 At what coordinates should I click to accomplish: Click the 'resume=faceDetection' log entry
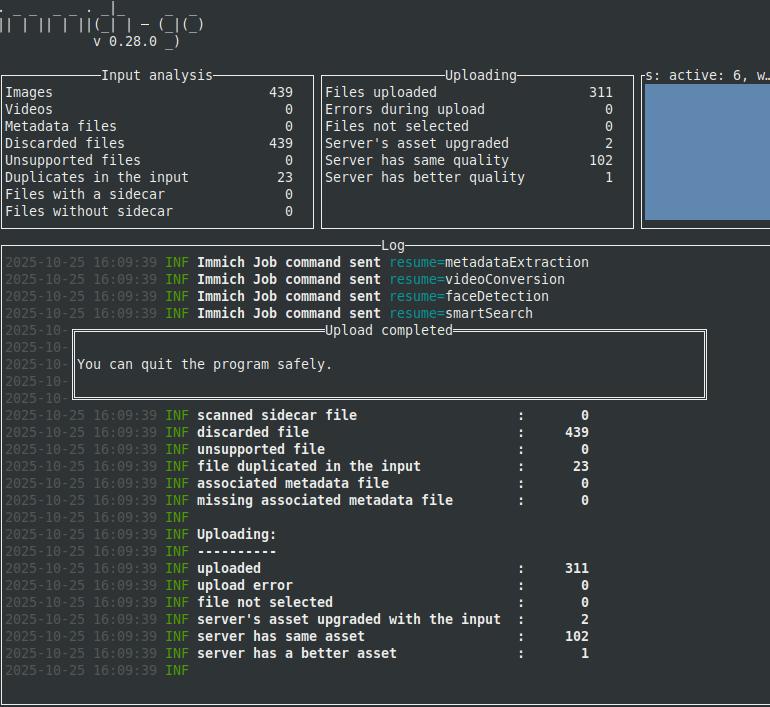(x=469, y=296)
